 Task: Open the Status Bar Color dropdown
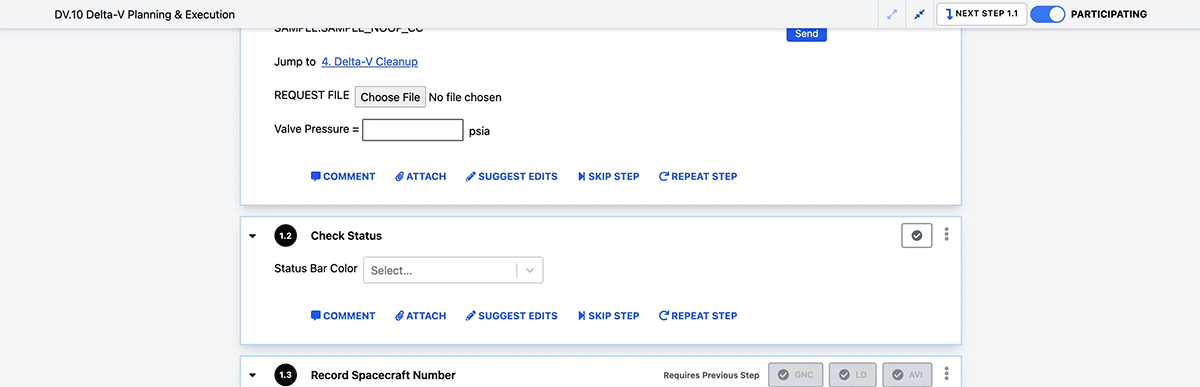(453, 270)
